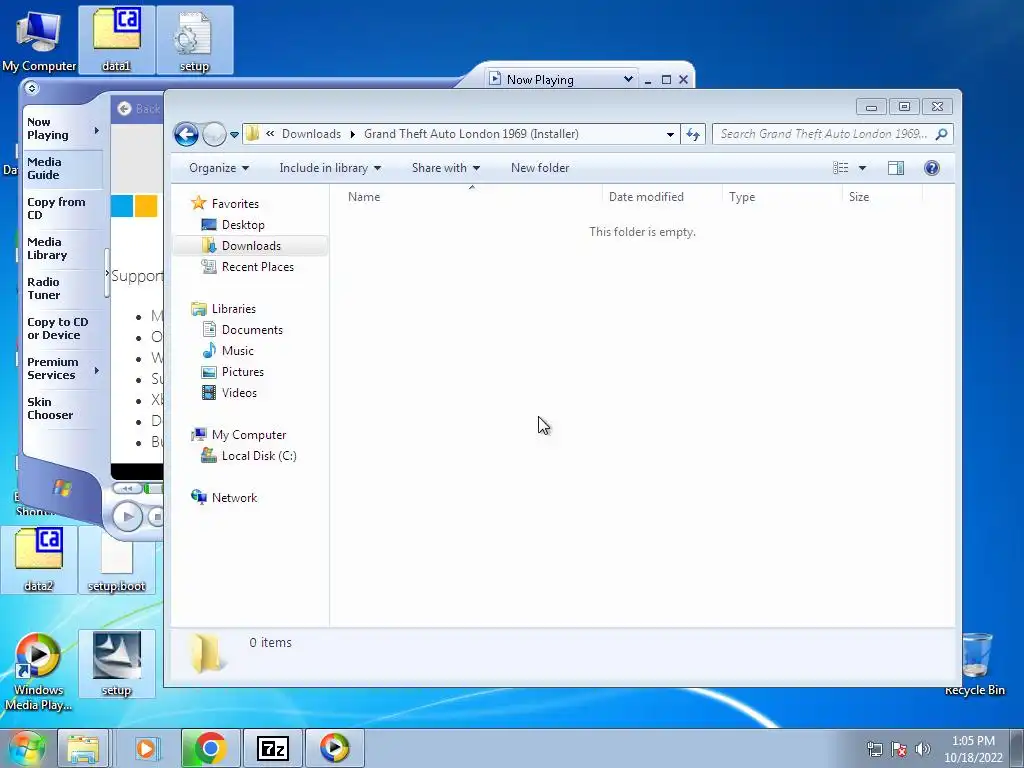The image size is (1024, 768).
Task: Click the Action Center flag tray icon
Action: (x=899, y=749)
